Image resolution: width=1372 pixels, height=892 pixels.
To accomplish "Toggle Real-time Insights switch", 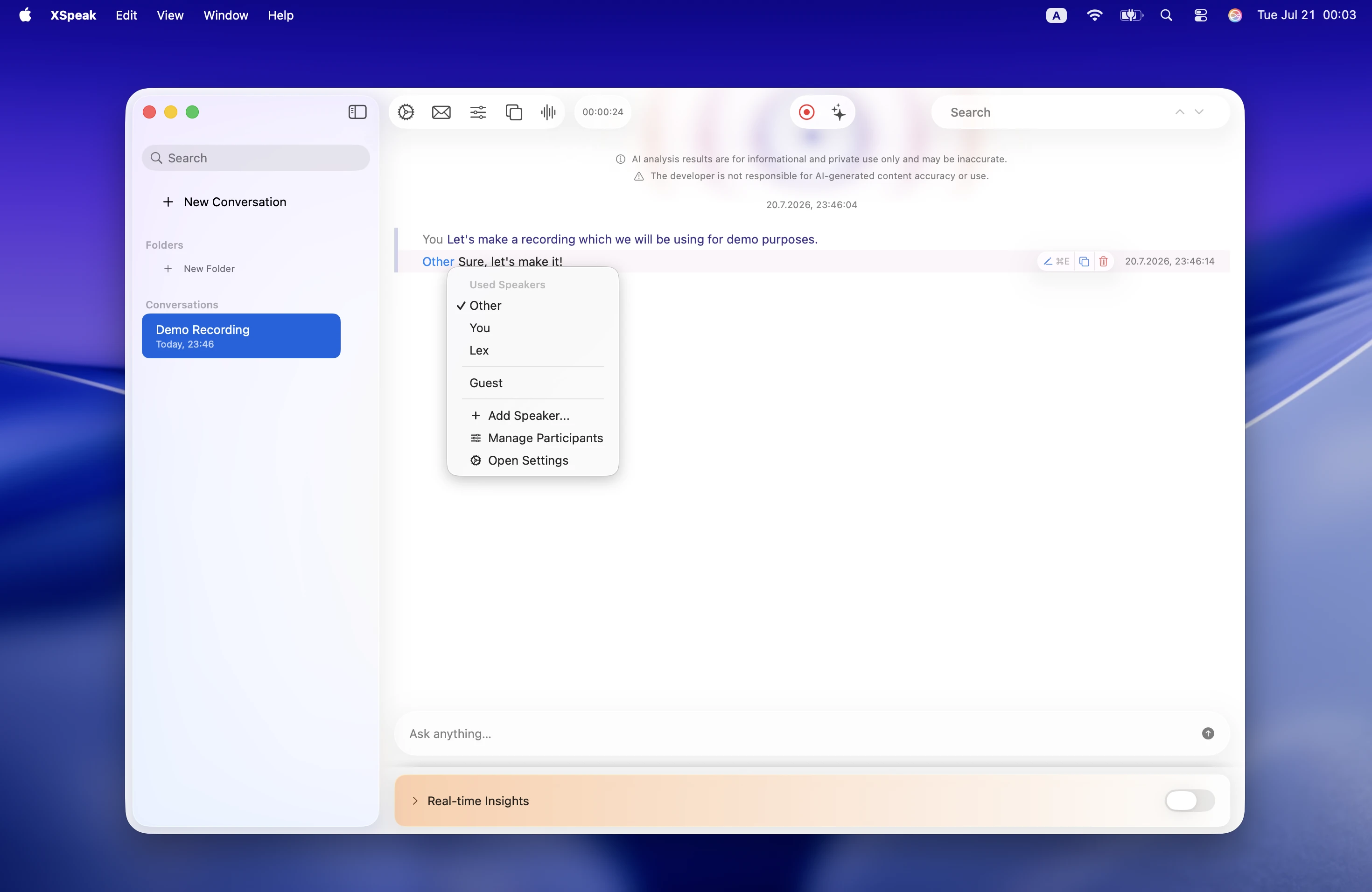I will (1190, 801).
